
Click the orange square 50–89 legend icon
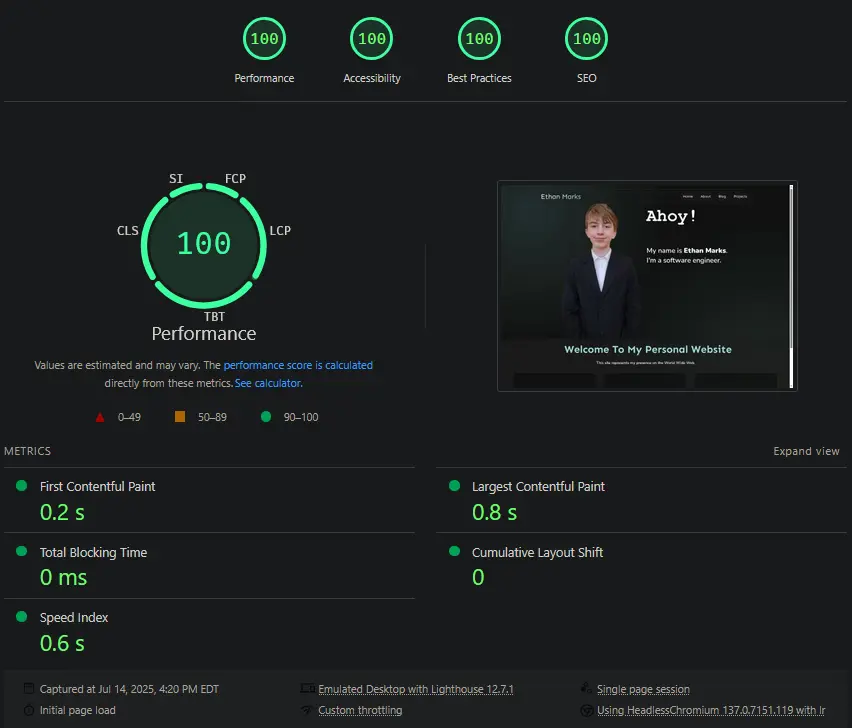pyautogui.click(x=180, y=417)
